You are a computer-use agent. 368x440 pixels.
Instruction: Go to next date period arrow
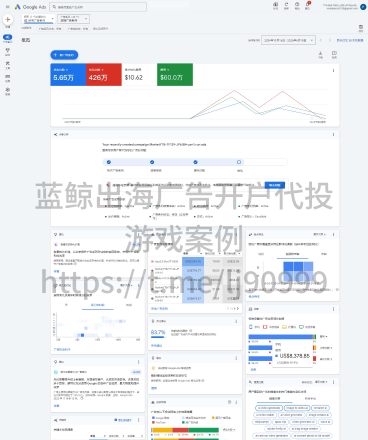[x=330, y=40]
